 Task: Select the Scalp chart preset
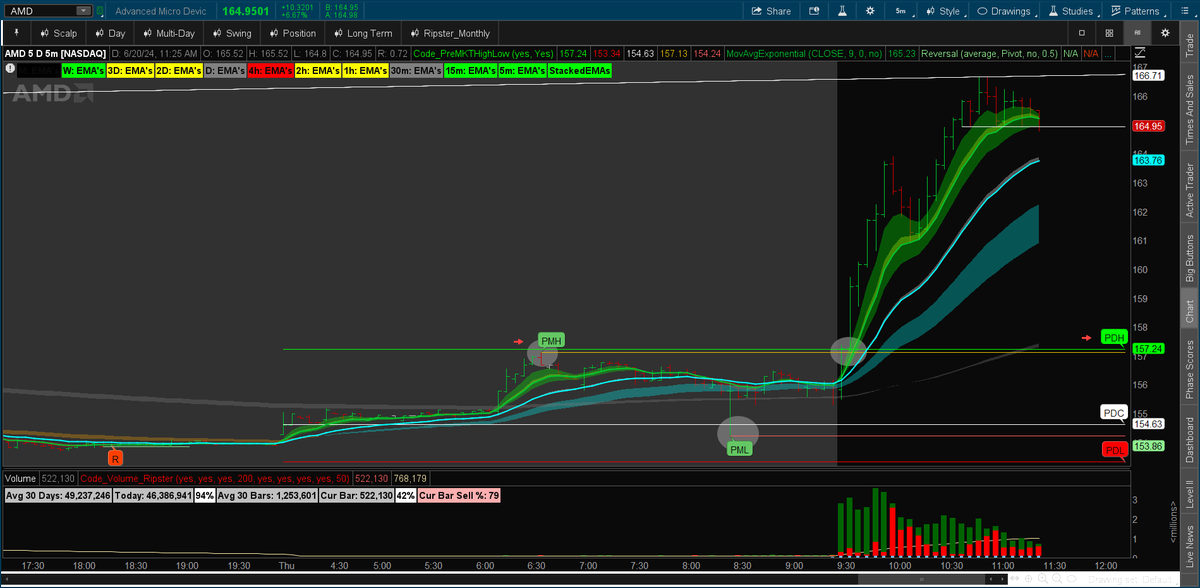pos(56,33)
